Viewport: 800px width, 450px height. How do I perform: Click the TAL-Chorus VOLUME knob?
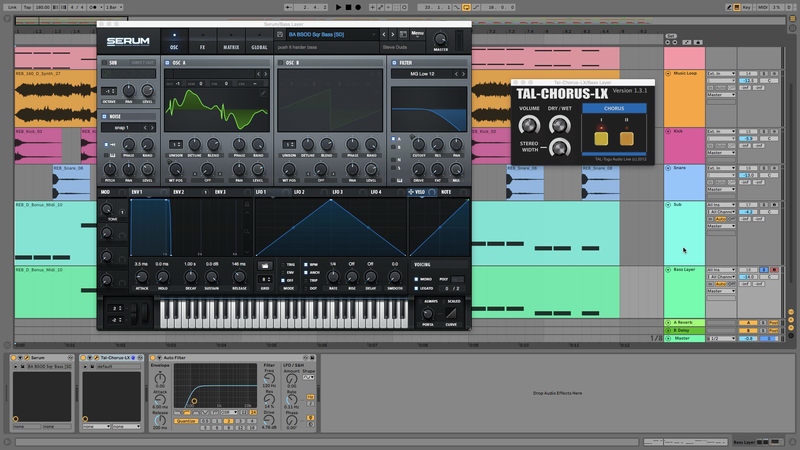529,125
